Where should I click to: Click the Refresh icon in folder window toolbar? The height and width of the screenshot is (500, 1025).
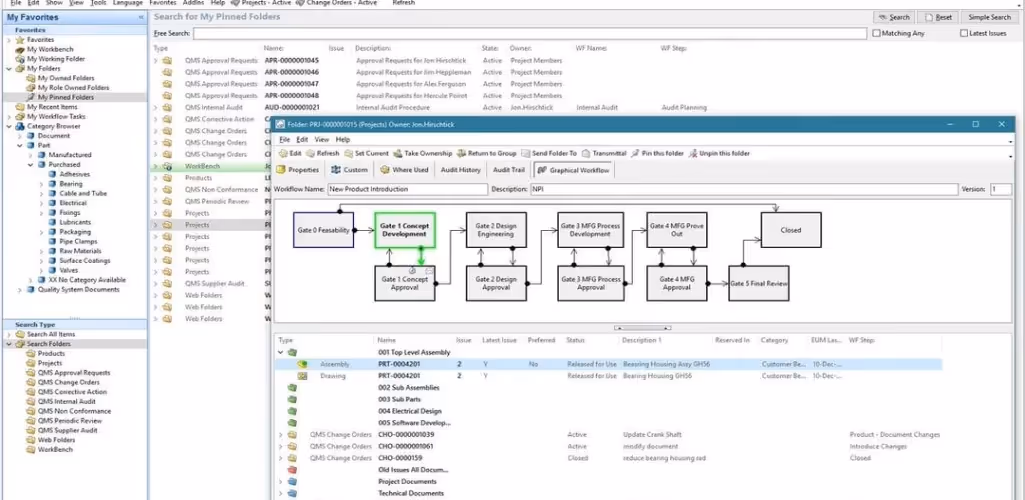[311, 154]
